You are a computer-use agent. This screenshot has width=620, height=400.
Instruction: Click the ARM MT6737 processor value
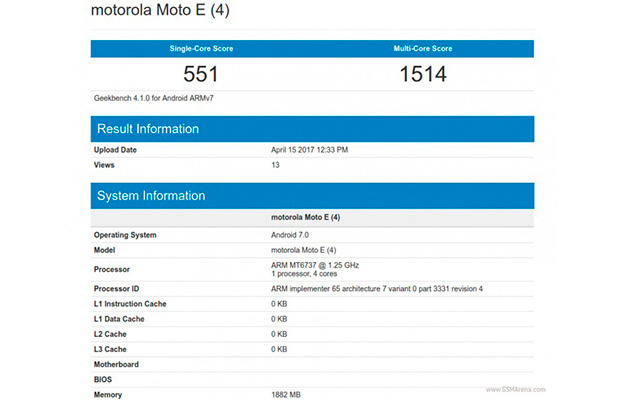(314, 264)
